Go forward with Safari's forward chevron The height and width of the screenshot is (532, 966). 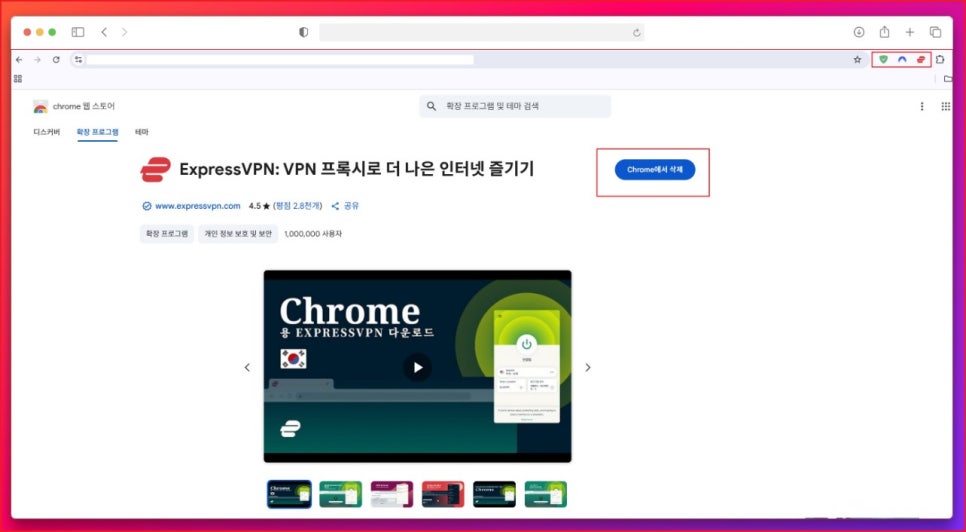pos(124,32)
